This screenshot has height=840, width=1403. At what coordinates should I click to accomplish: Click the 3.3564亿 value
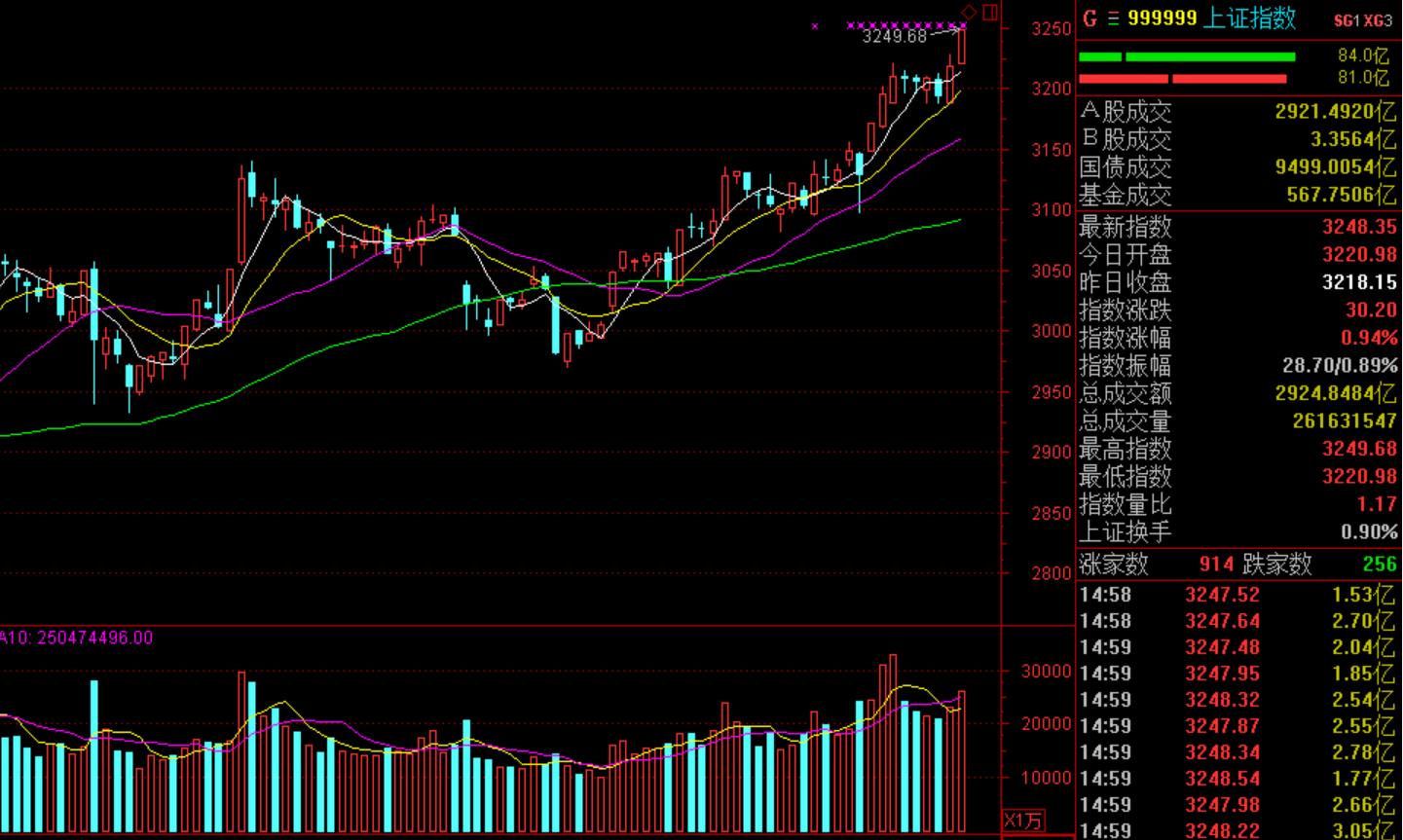tap(1353, 139)
